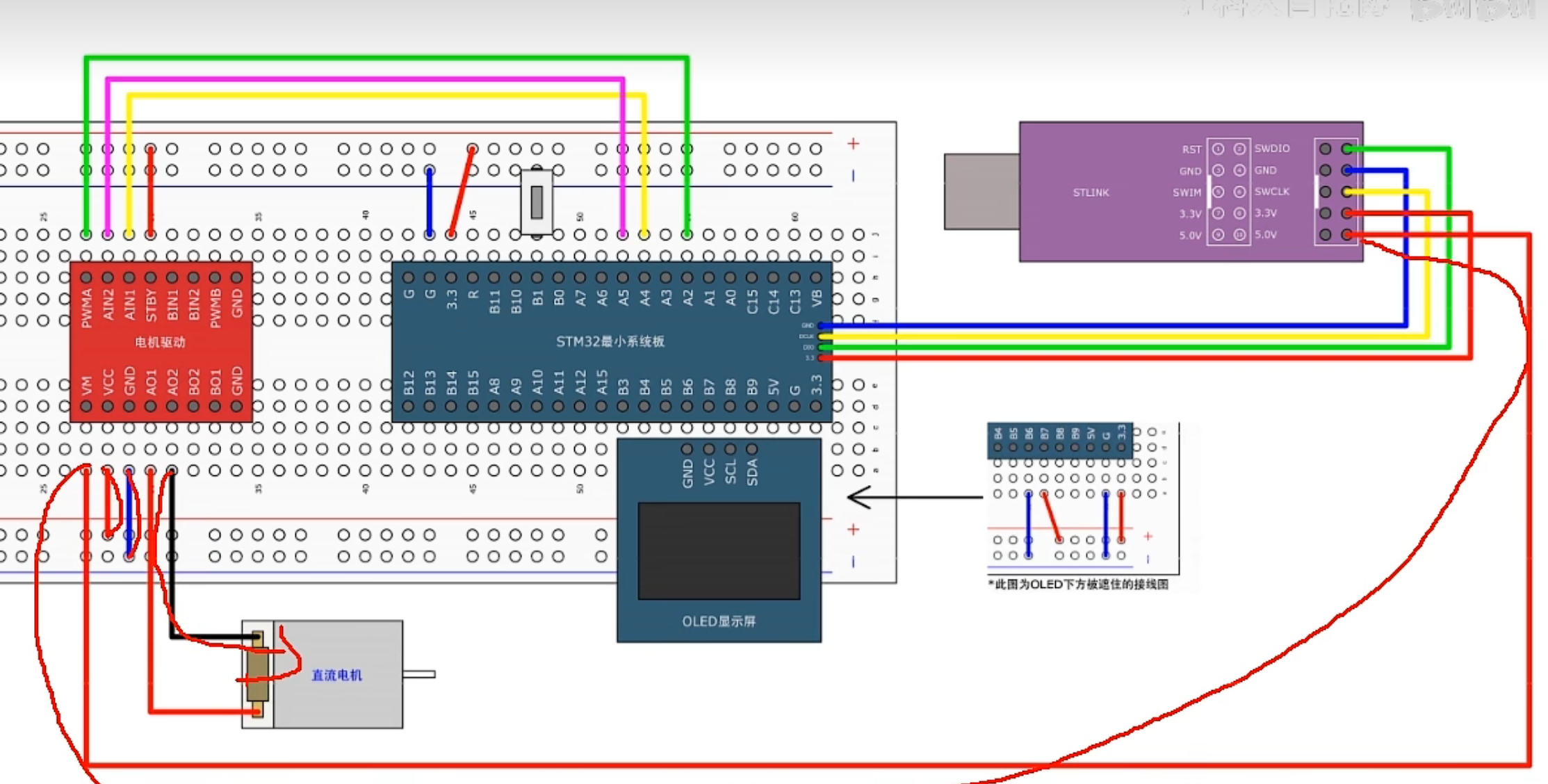Click the SWDIO pin label on STLINK
Viewport: 1548px width, 784px height.
[1271, 149]
